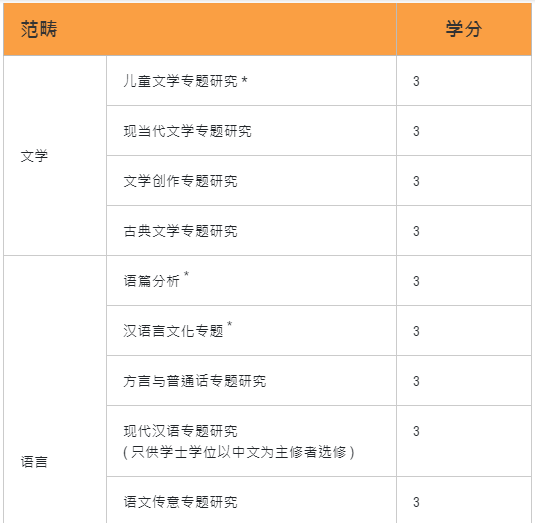Click the 学分 column header

coord(464,29)
